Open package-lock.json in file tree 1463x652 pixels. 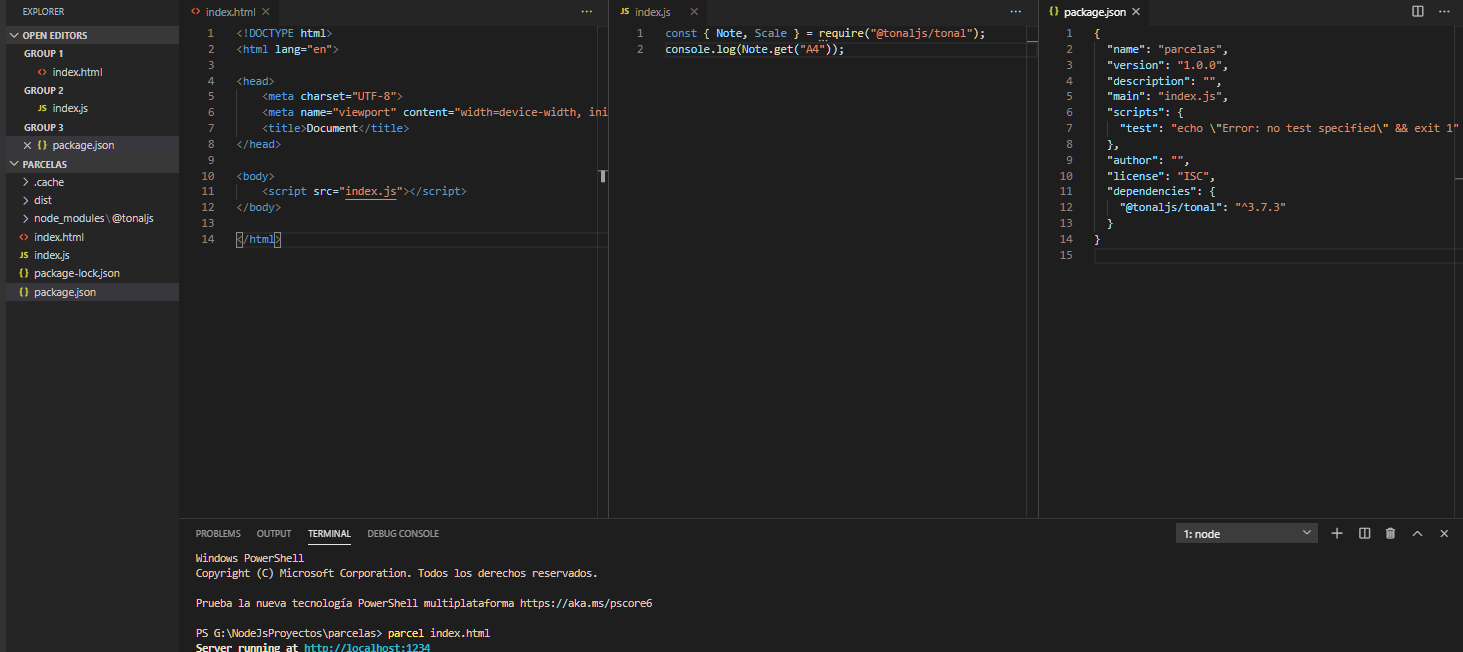coord(92,273)
